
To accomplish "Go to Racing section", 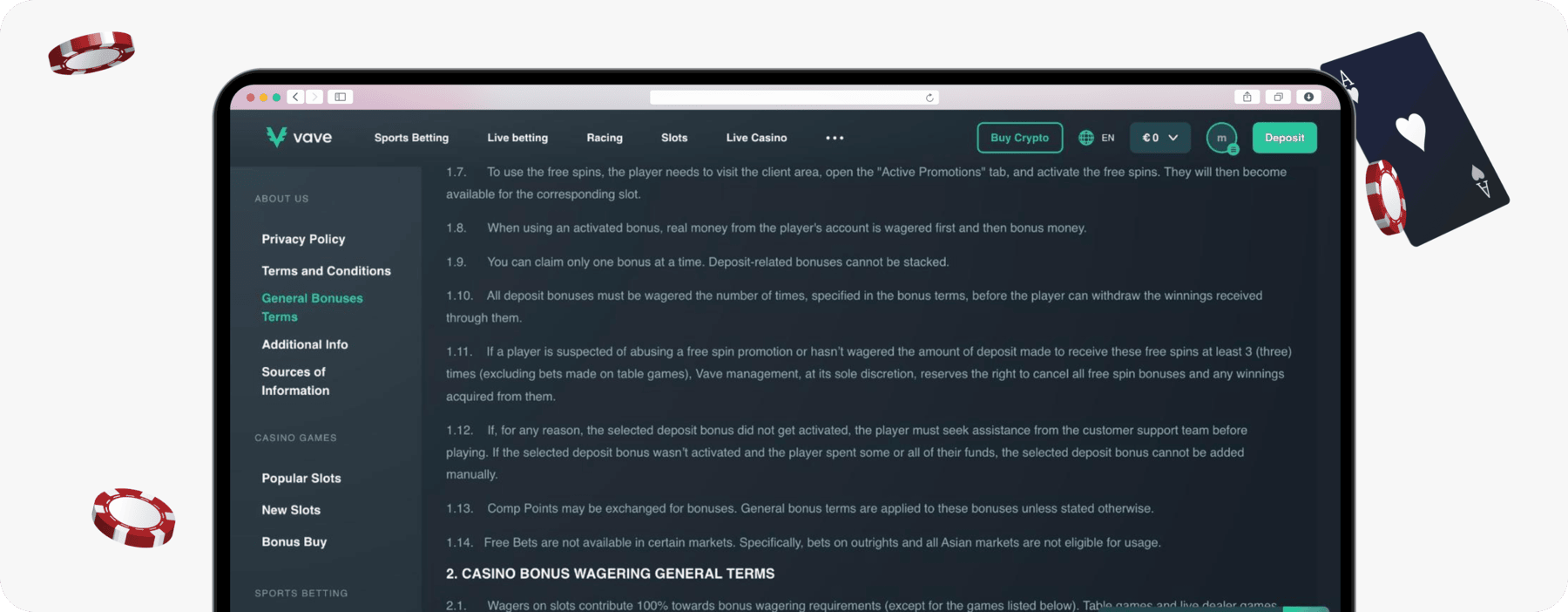I will point(605,138).
